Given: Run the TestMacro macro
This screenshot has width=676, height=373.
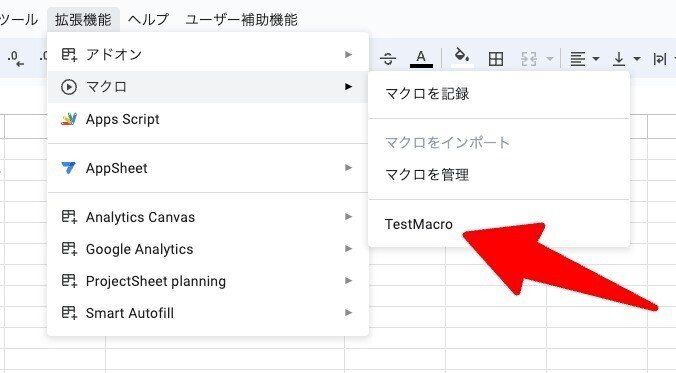Looking at the screenshot, I should pos(499,224).
